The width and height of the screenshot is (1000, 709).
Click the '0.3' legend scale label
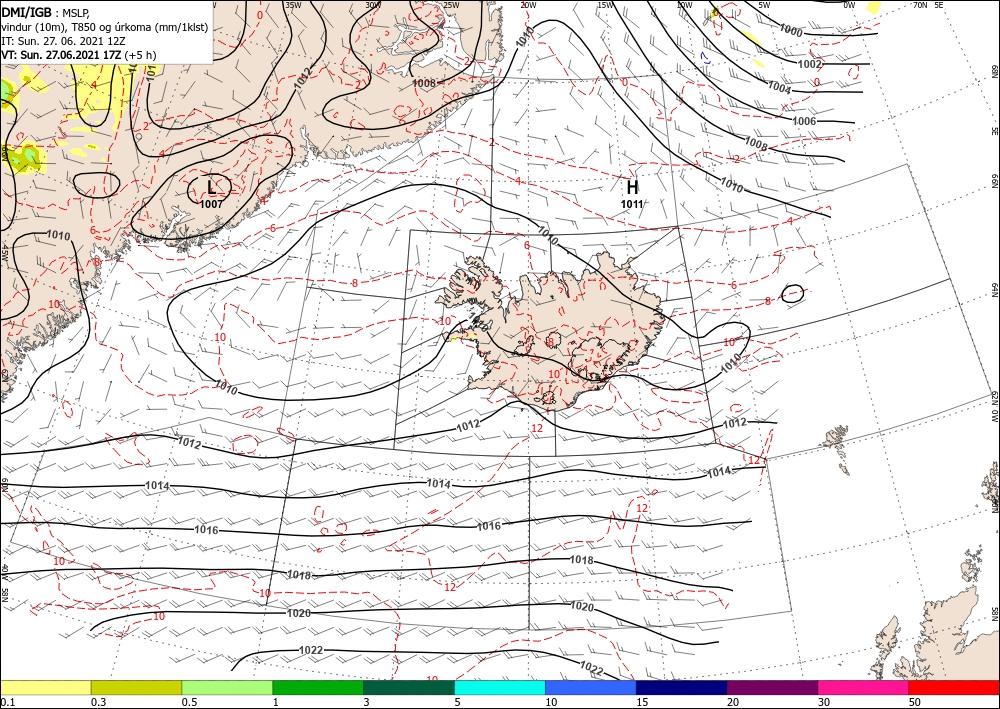click(x=98, y=702)
